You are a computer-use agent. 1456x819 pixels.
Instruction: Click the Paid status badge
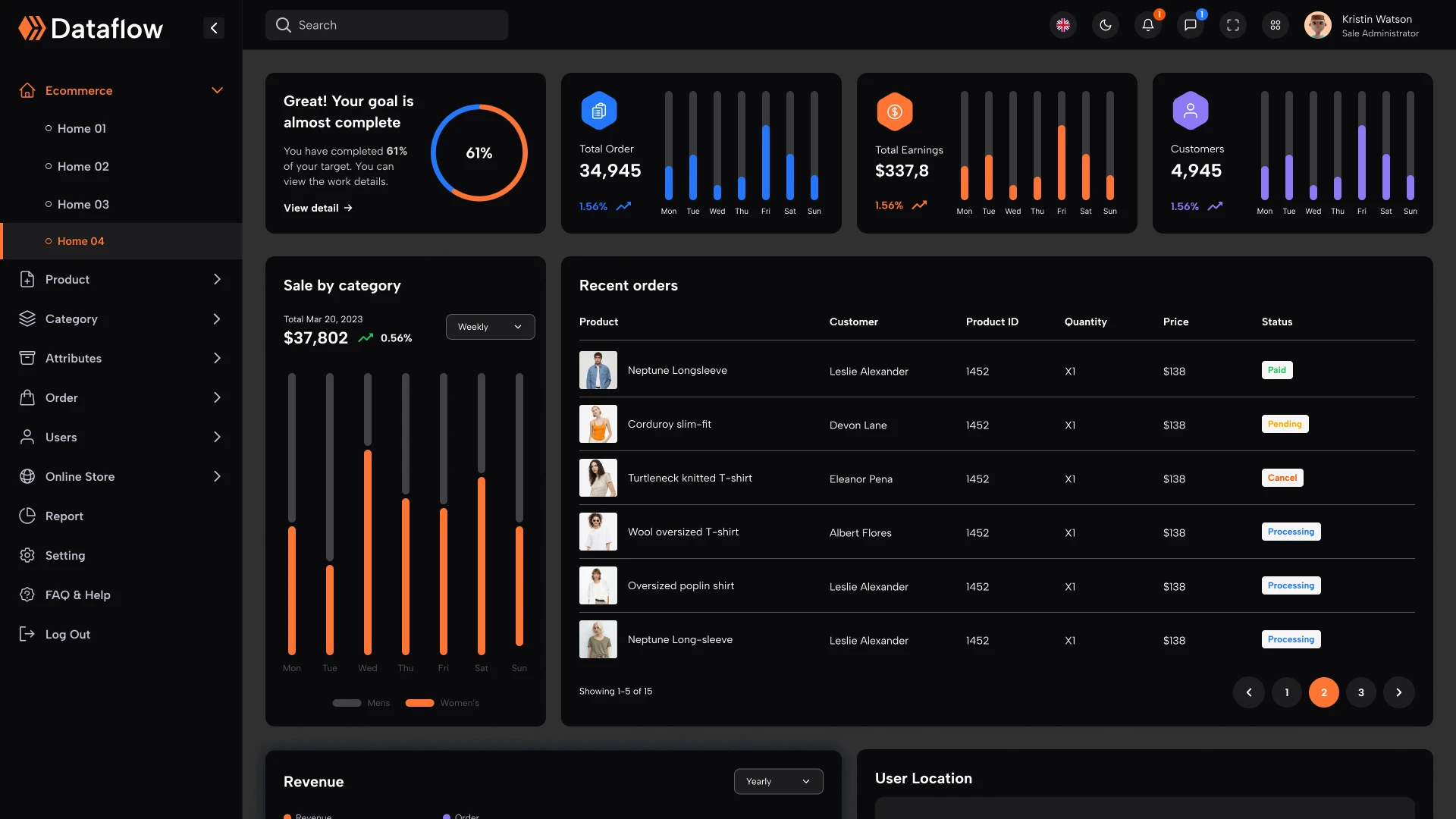(1277, 370)
